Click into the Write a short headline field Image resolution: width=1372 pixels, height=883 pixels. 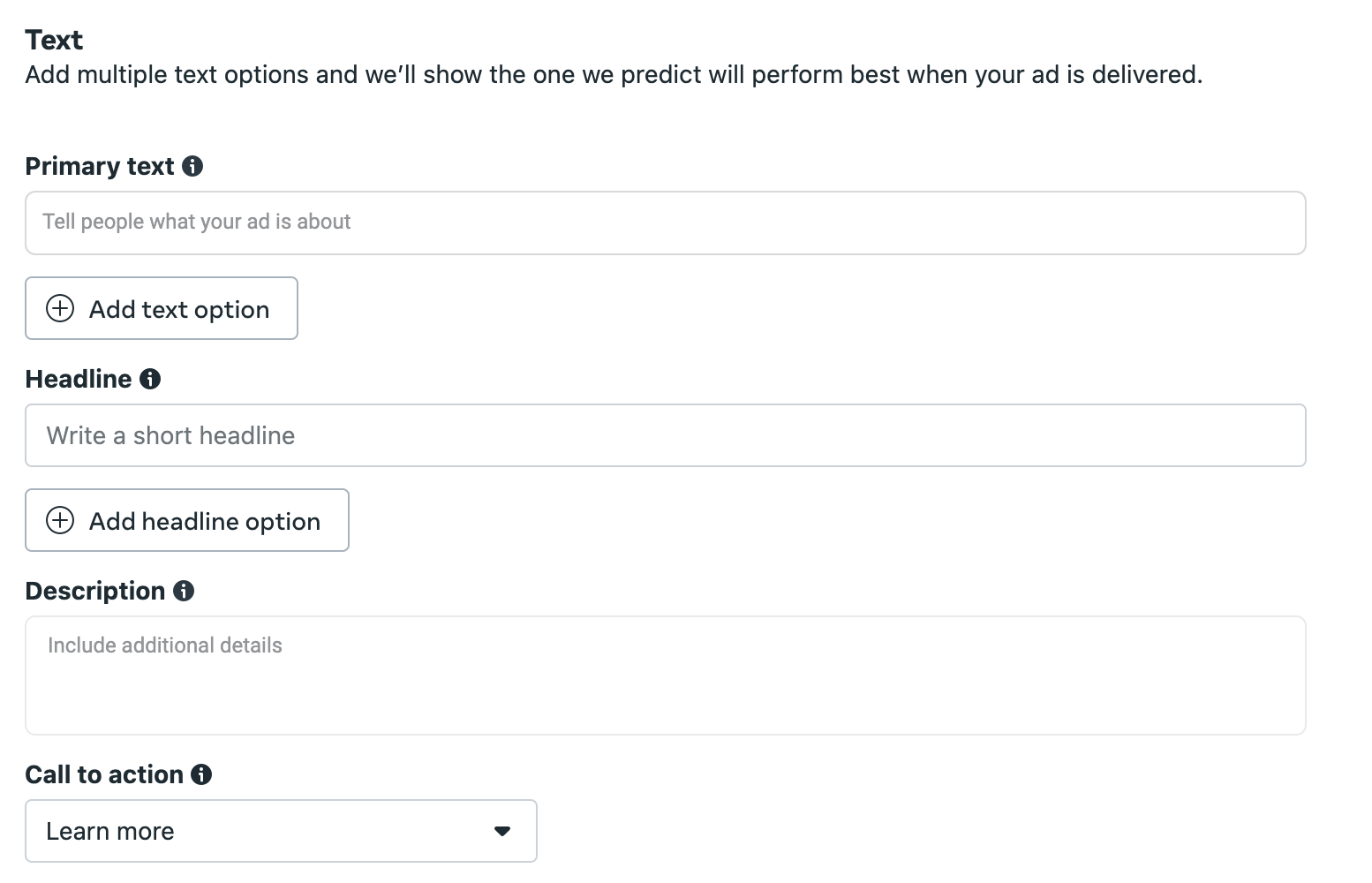coord(666,435)
